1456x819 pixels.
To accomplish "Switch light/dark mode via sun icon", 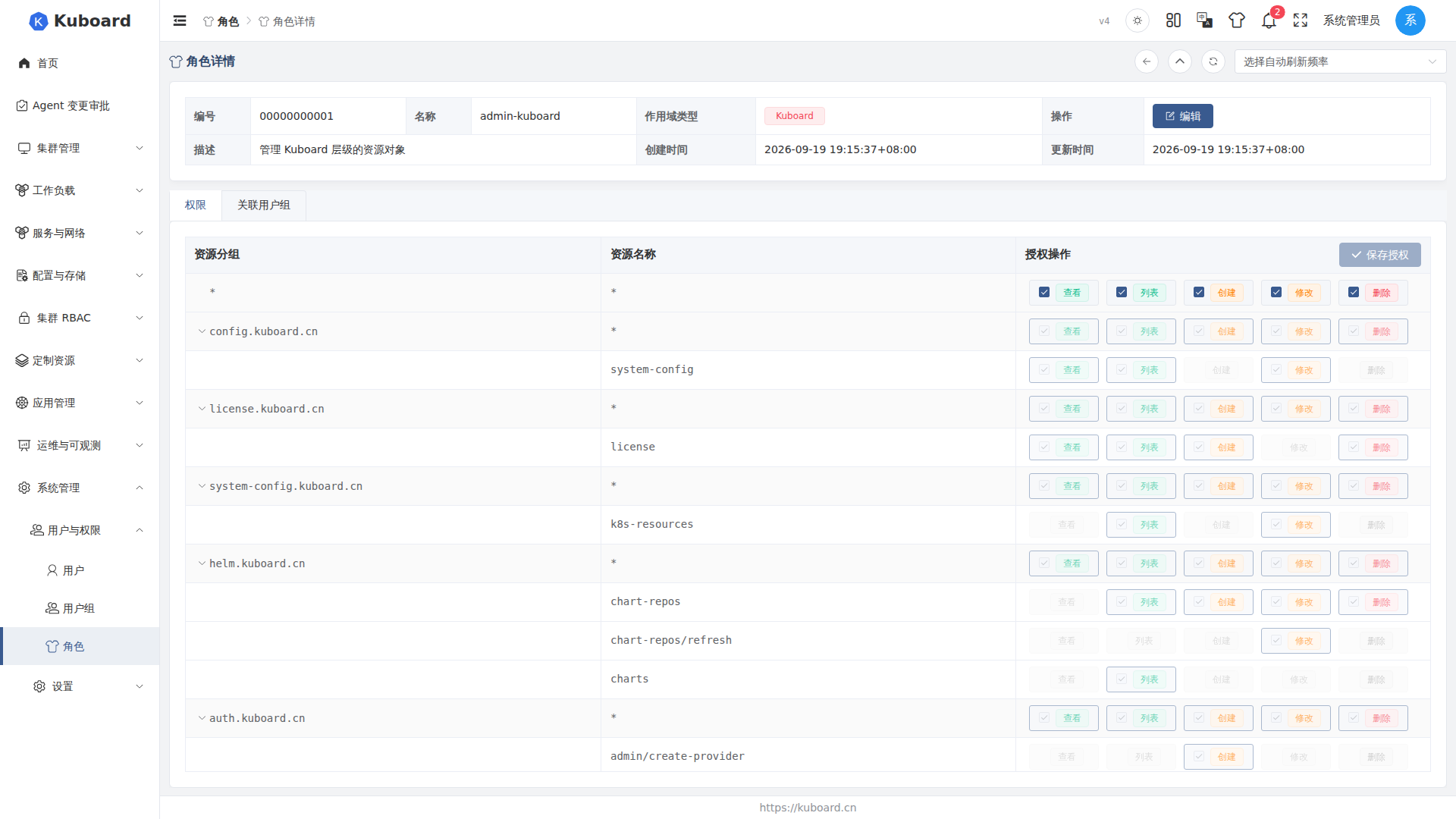I will coord(1137,20).
